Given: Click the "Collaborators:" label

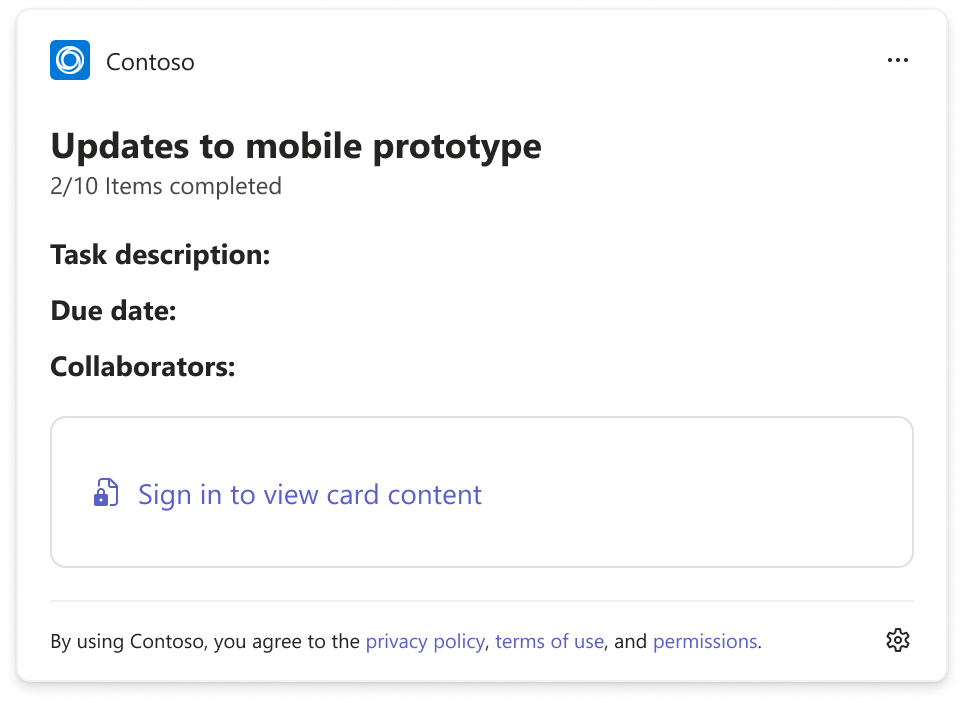Looking at the screenshot, I should pyautogui.click(x=143, y=366).
